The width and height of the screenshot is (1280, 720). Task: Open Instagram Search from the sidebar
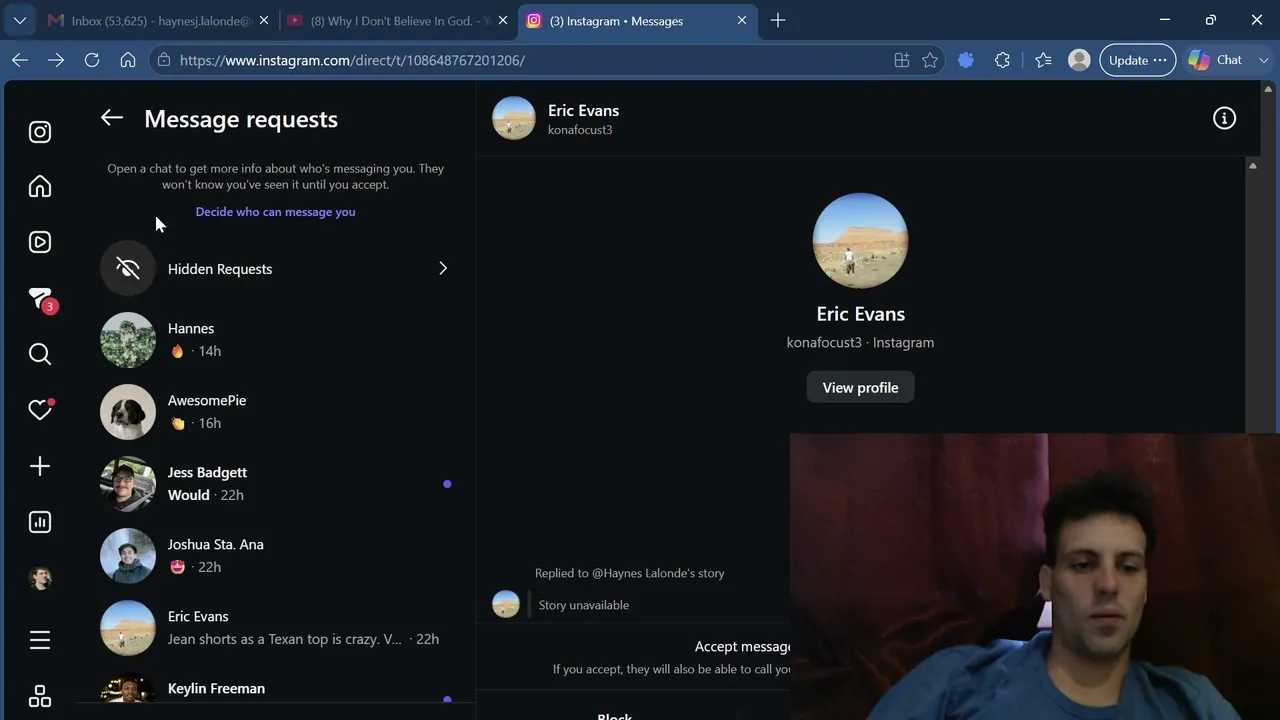pos(40,354)
